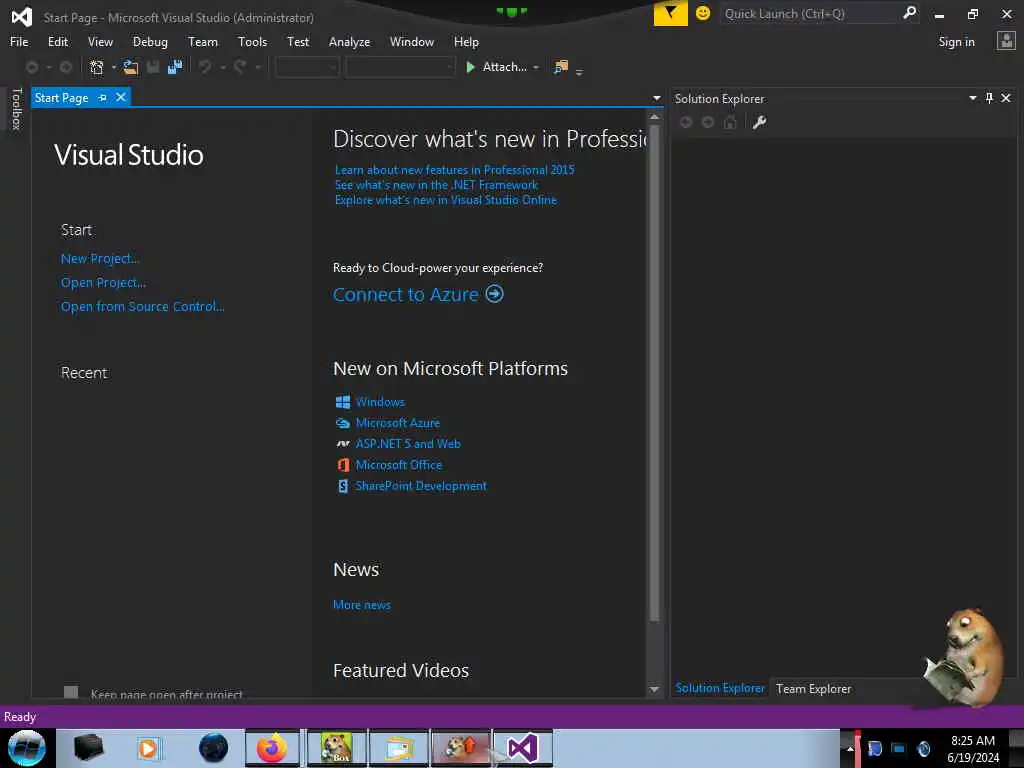Open the Redo history dropdown arrow
This screenshot has height=768, width=1024.
pos(257,67)
